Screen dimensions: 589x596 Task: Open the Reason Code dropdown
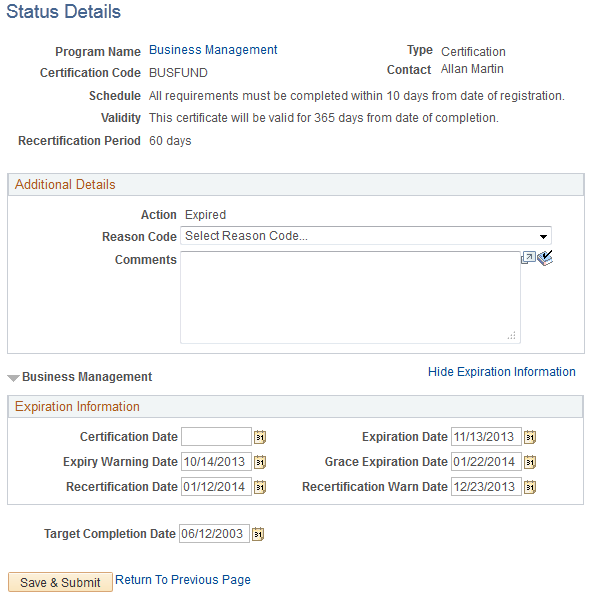click(366, 236)
